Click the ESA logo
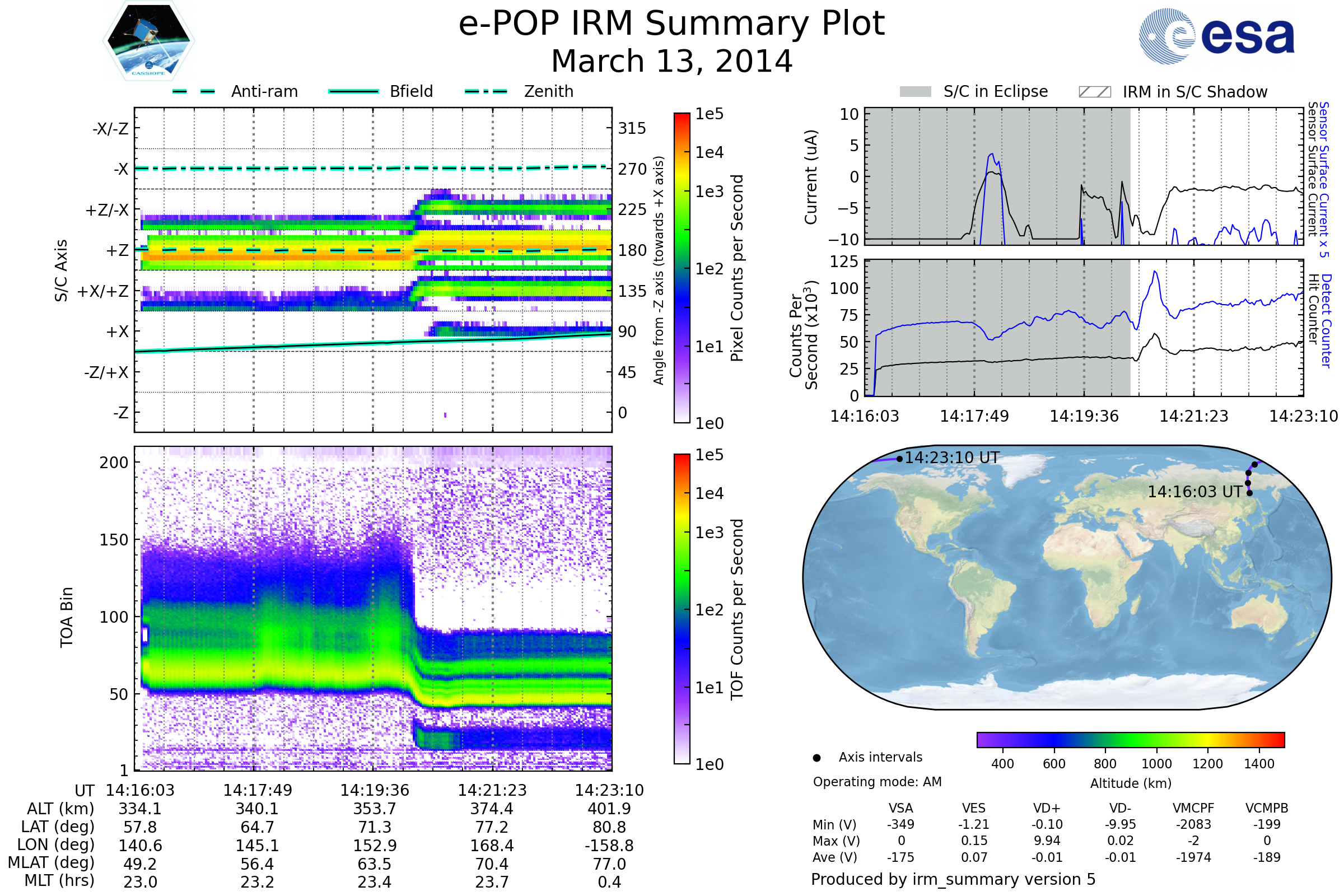Viewport: 1344px width, 896px height. (x=1216, y=36)
